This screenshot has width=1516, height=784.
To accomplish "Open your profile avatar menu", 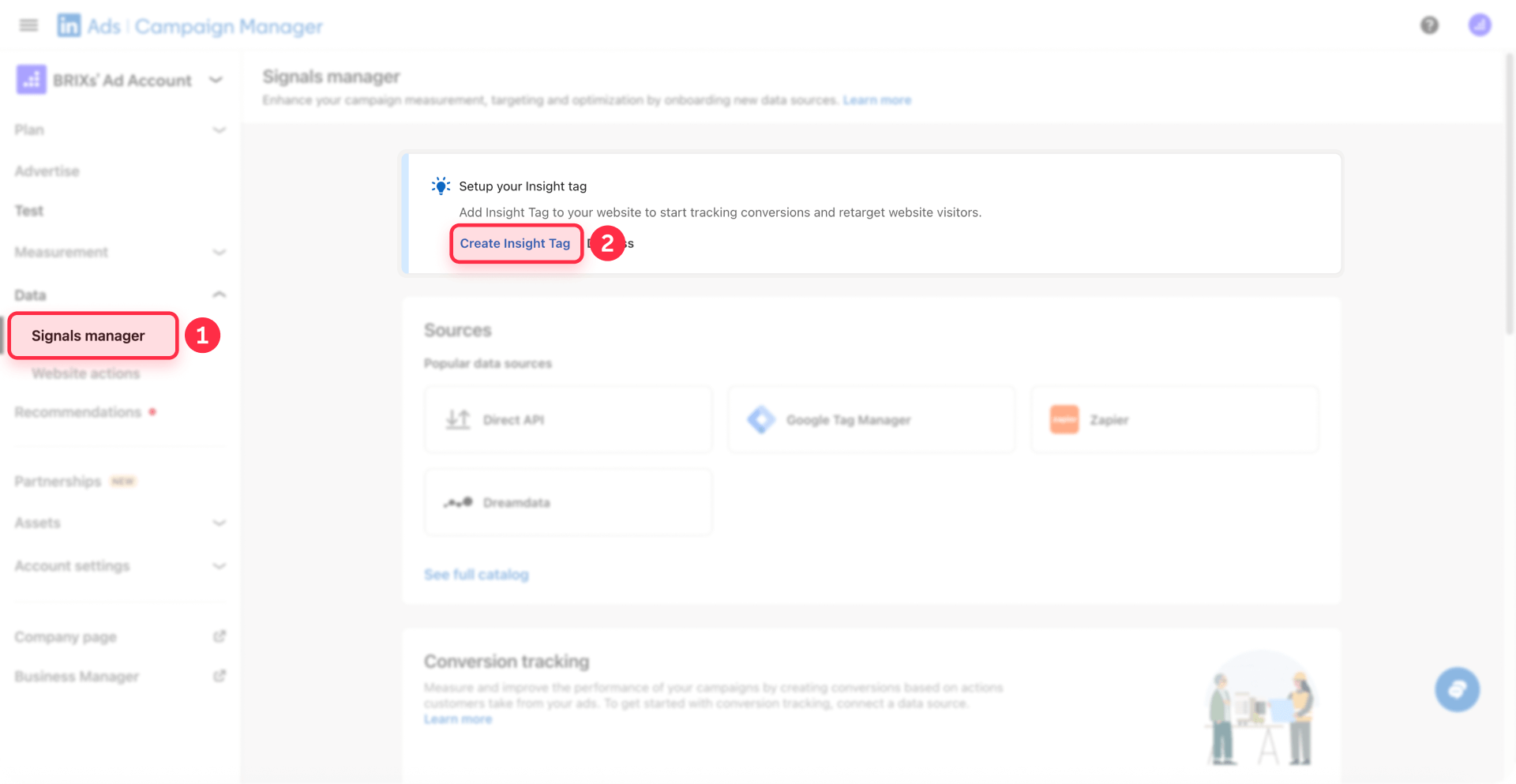I will [1480, 24].
